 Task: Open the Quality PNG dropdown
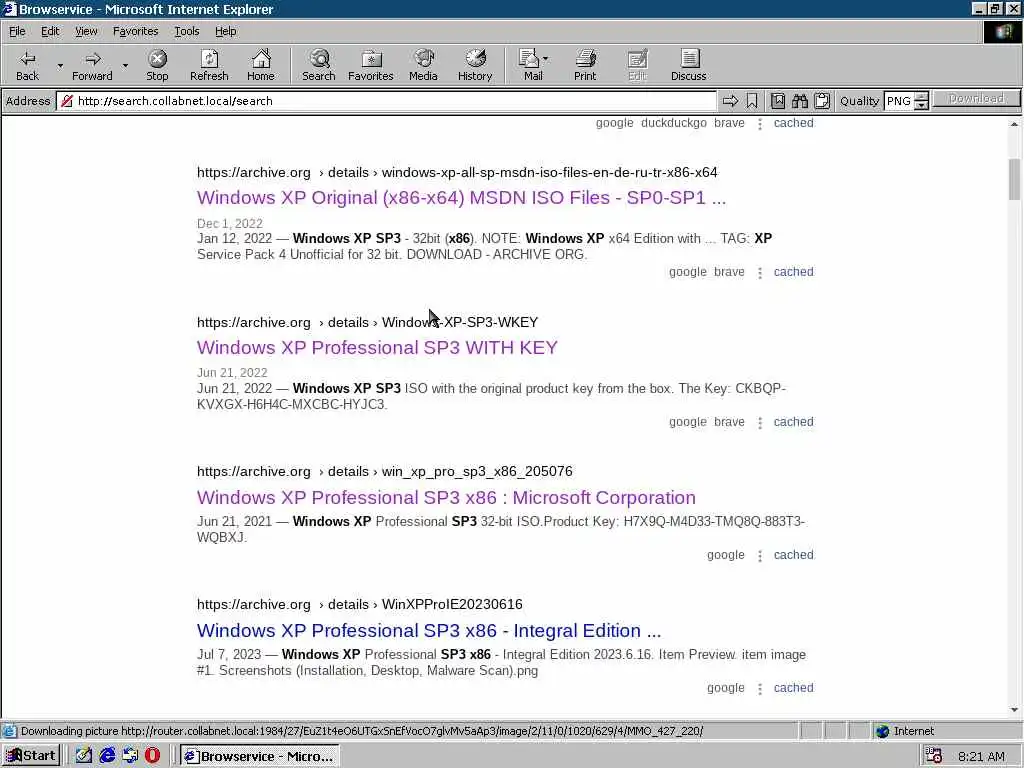pos(921,101)
